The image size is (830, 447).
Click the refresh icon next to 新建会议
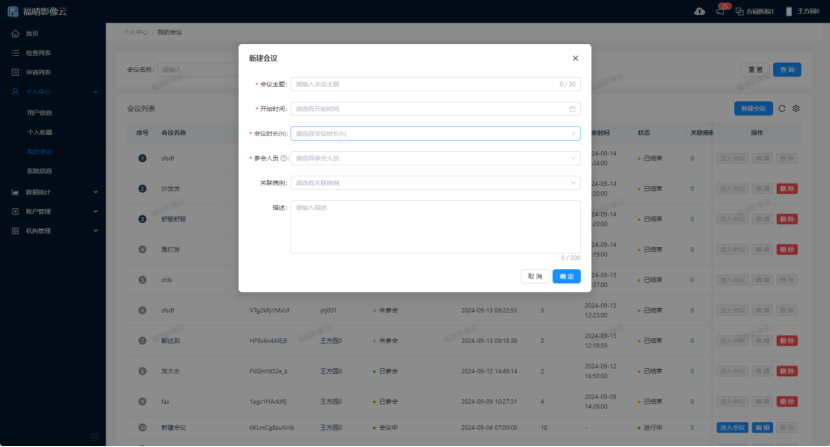tap(782, 108)
